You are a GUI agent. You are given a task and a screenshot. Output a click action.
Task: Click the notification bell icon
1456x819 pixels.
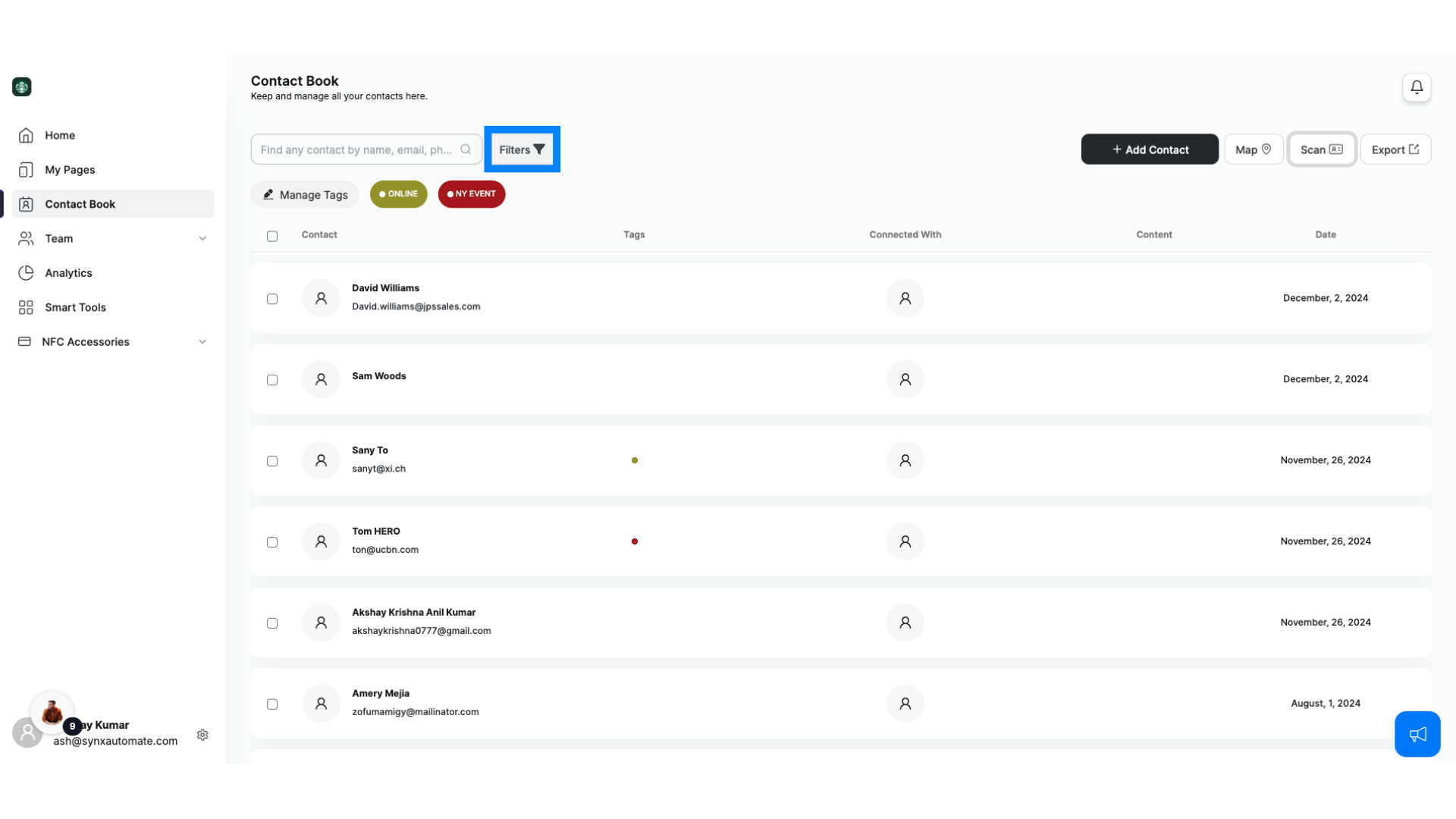pos(1417,87)
